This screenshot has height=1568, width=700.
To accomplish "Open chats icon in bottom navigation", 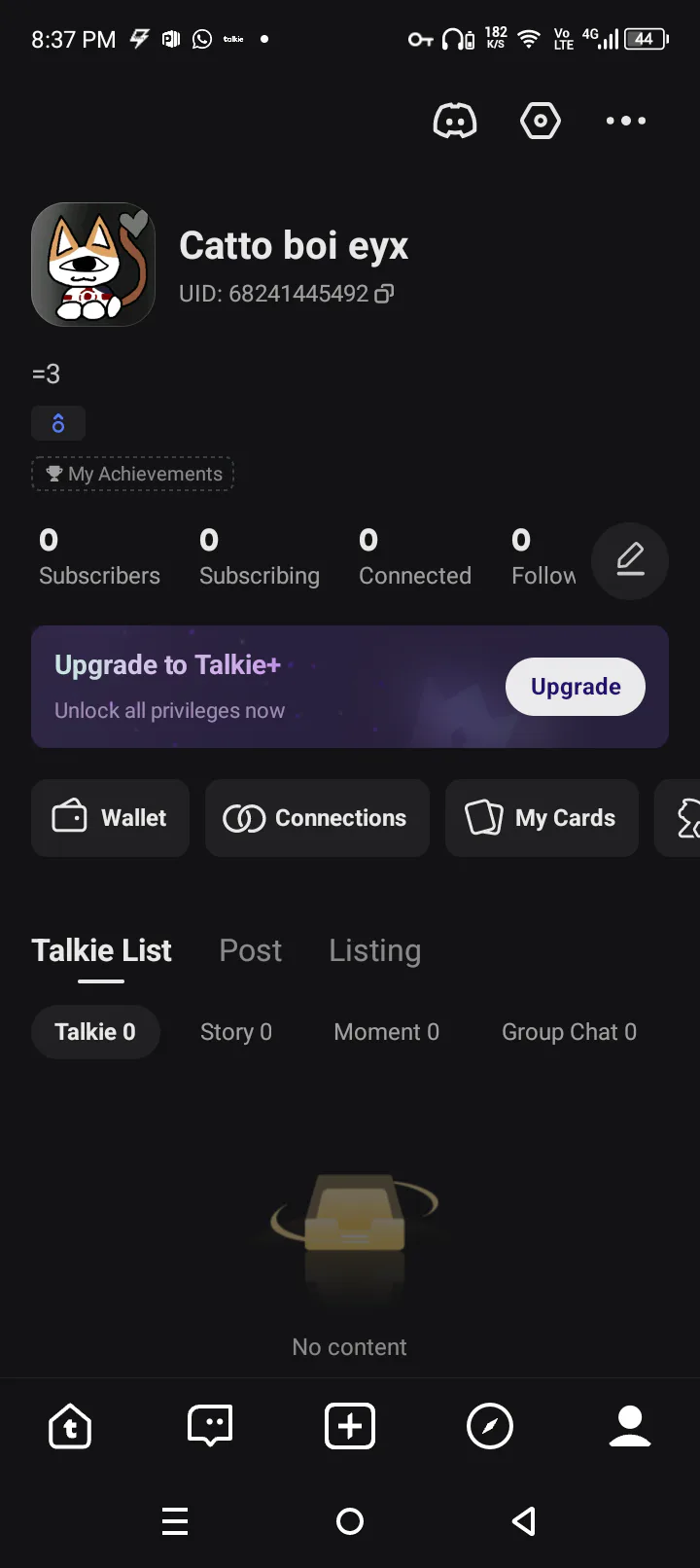I will pyautogui.click(x=210, y=1427).
